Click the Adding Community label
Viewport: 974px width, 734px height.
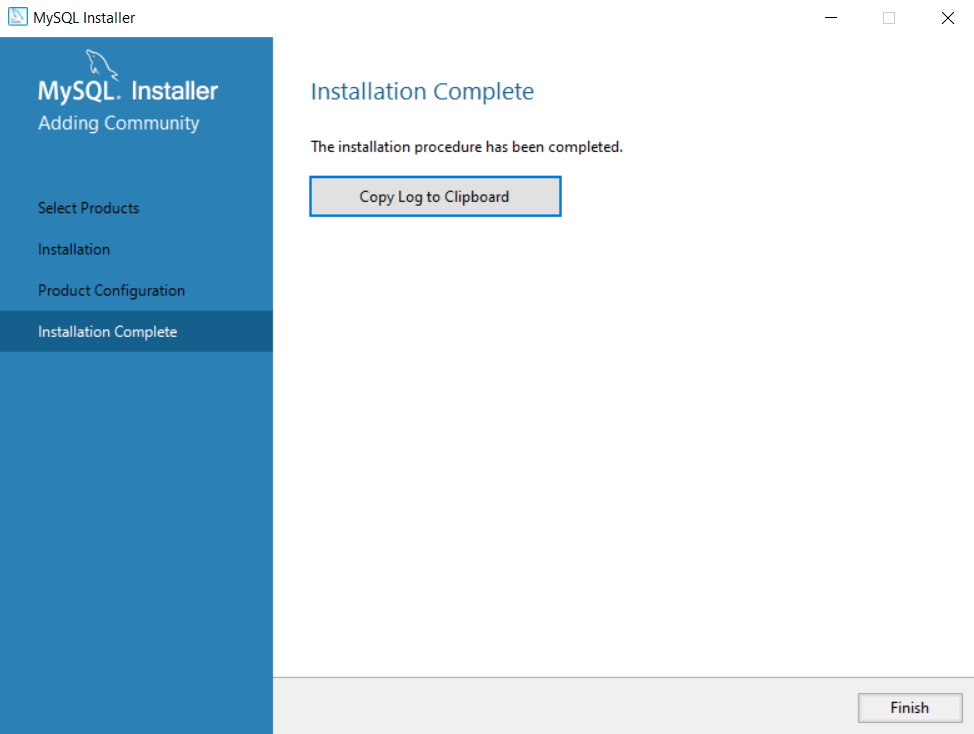(117, 123)
